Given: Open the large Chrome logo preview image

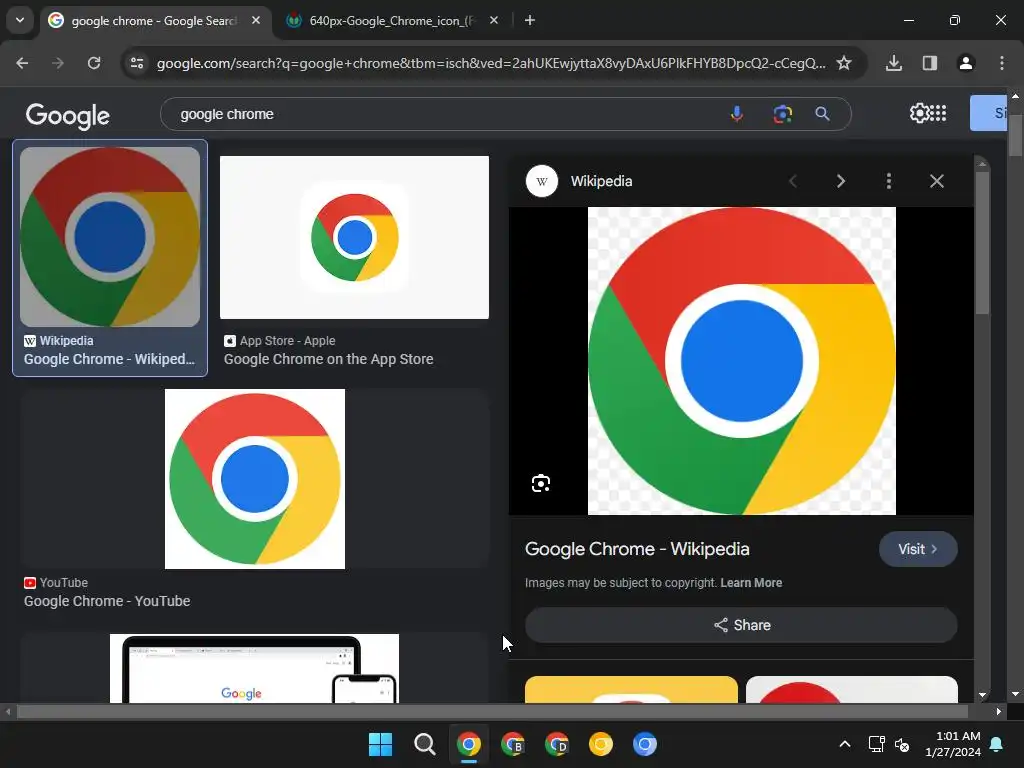Looking at the screenshot, I should (741, 360).
